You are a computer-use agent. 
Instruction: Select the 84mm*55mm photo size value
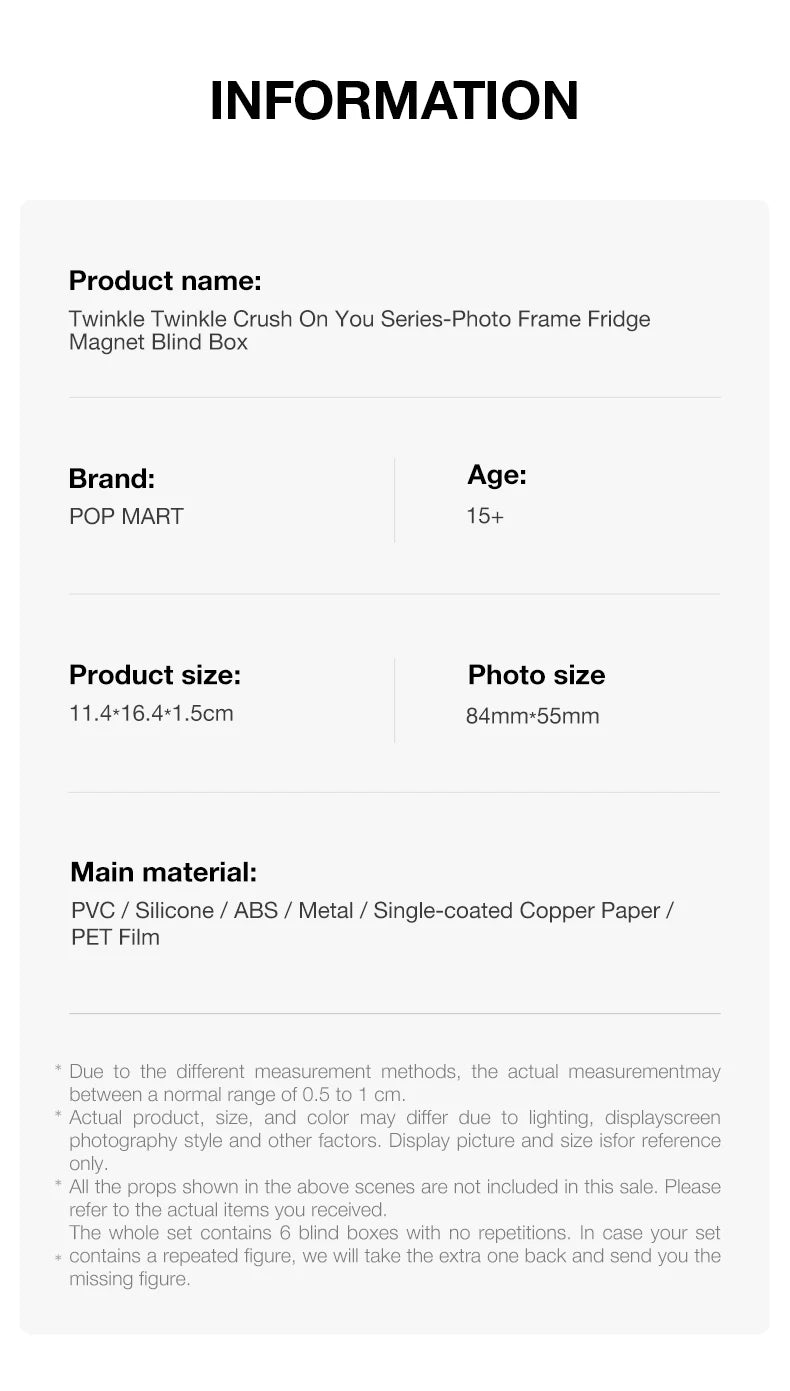[532, 716]
